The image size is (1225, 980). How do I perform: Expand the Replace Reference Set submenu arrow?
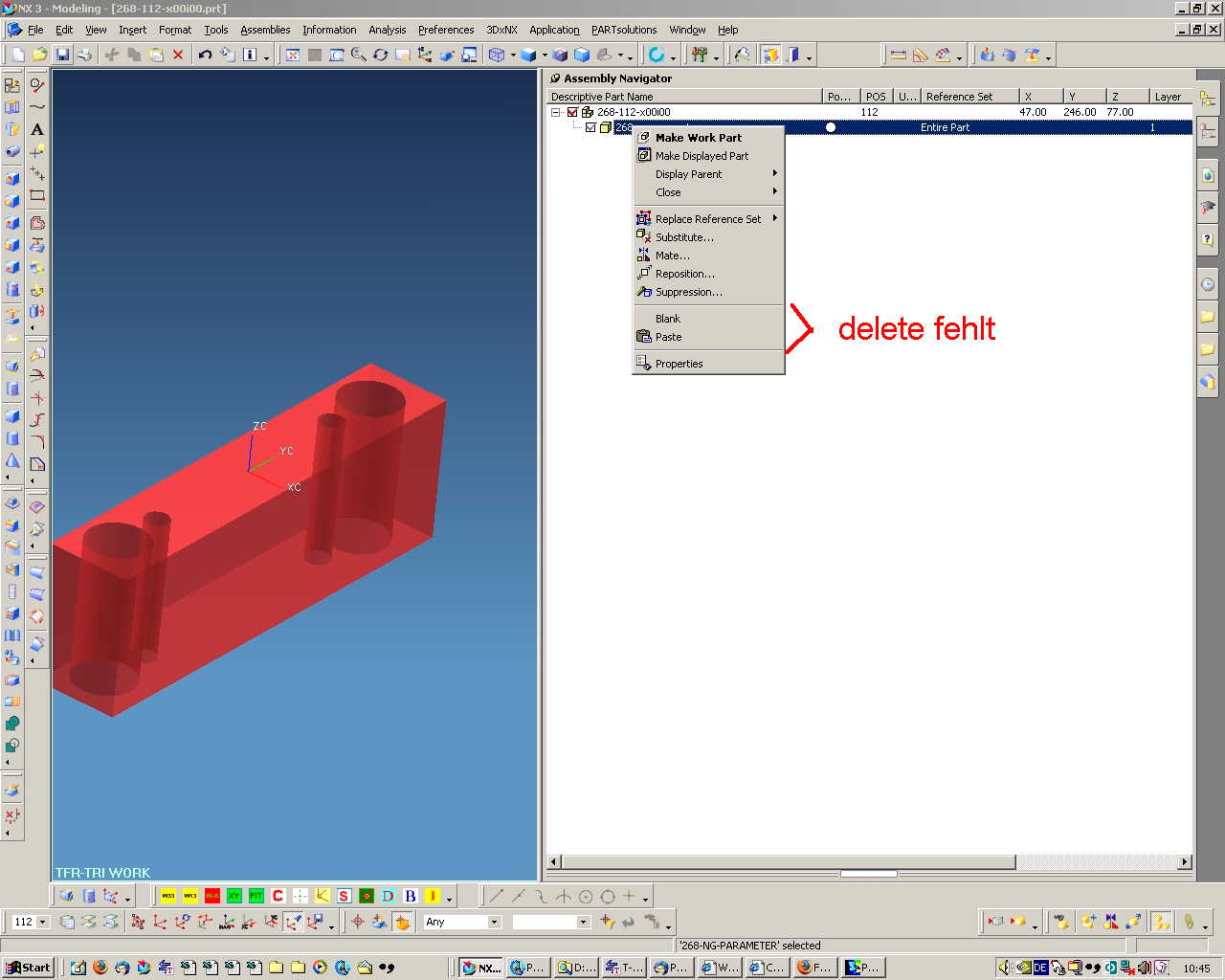(x=775, y=219)
